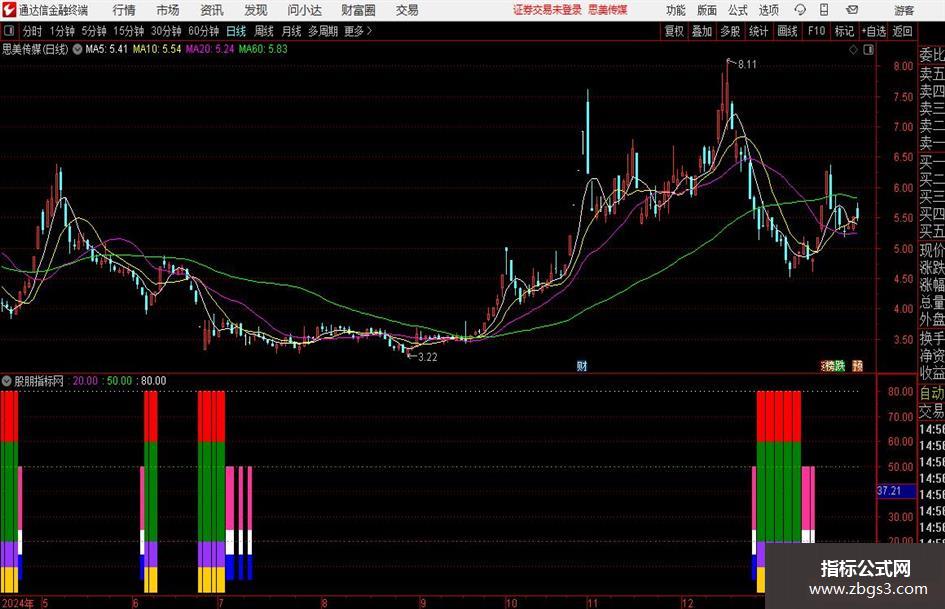
Task: Expand the 更多 period options
Action: tap(358, 31)
